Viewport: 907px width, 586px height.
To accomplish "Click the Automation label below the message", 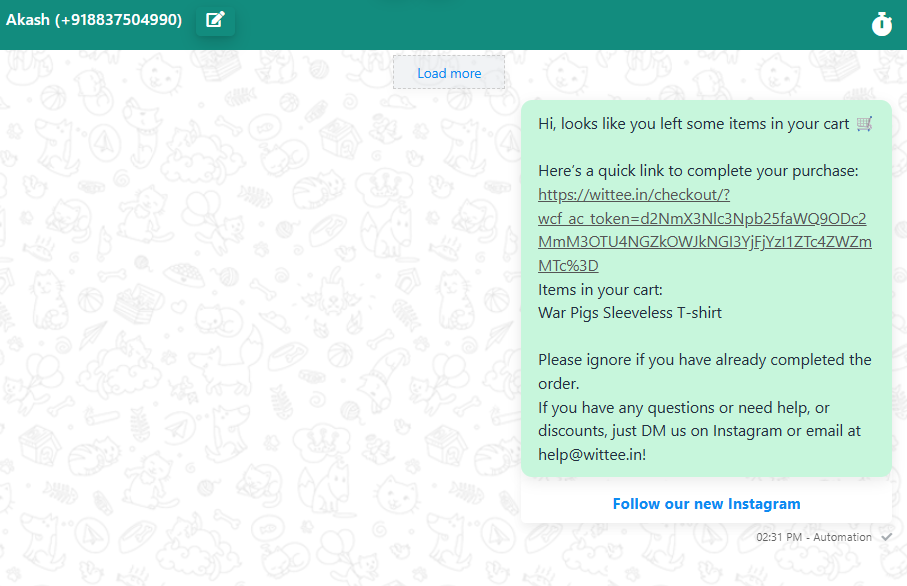I will (842, 537).
